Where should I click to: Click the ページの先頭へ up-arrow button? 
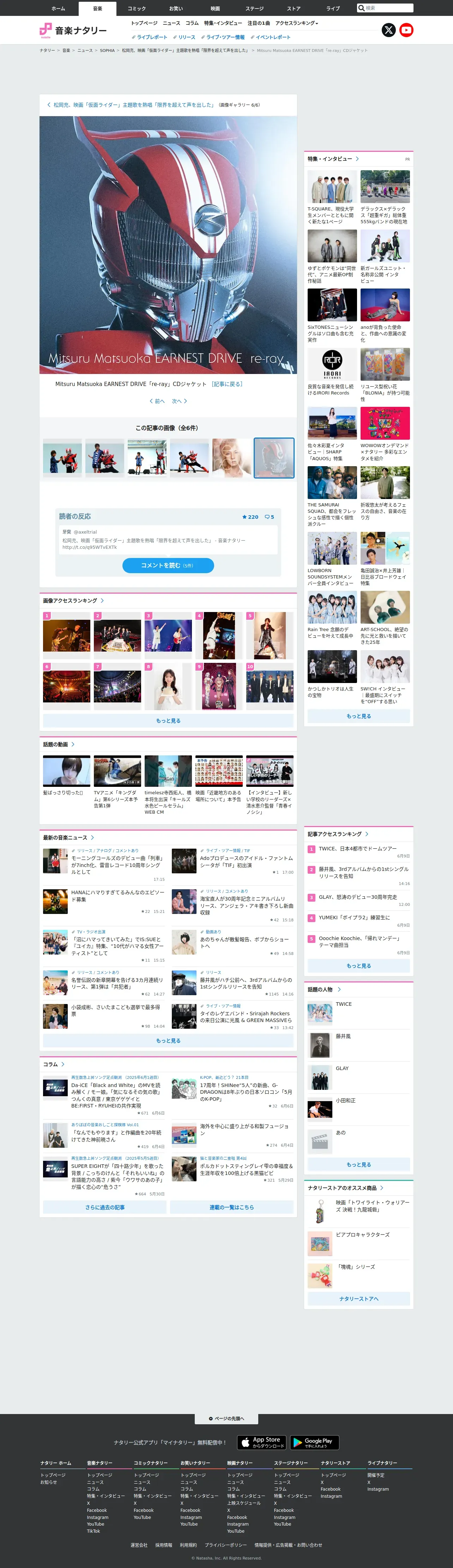pos(226,1418)
